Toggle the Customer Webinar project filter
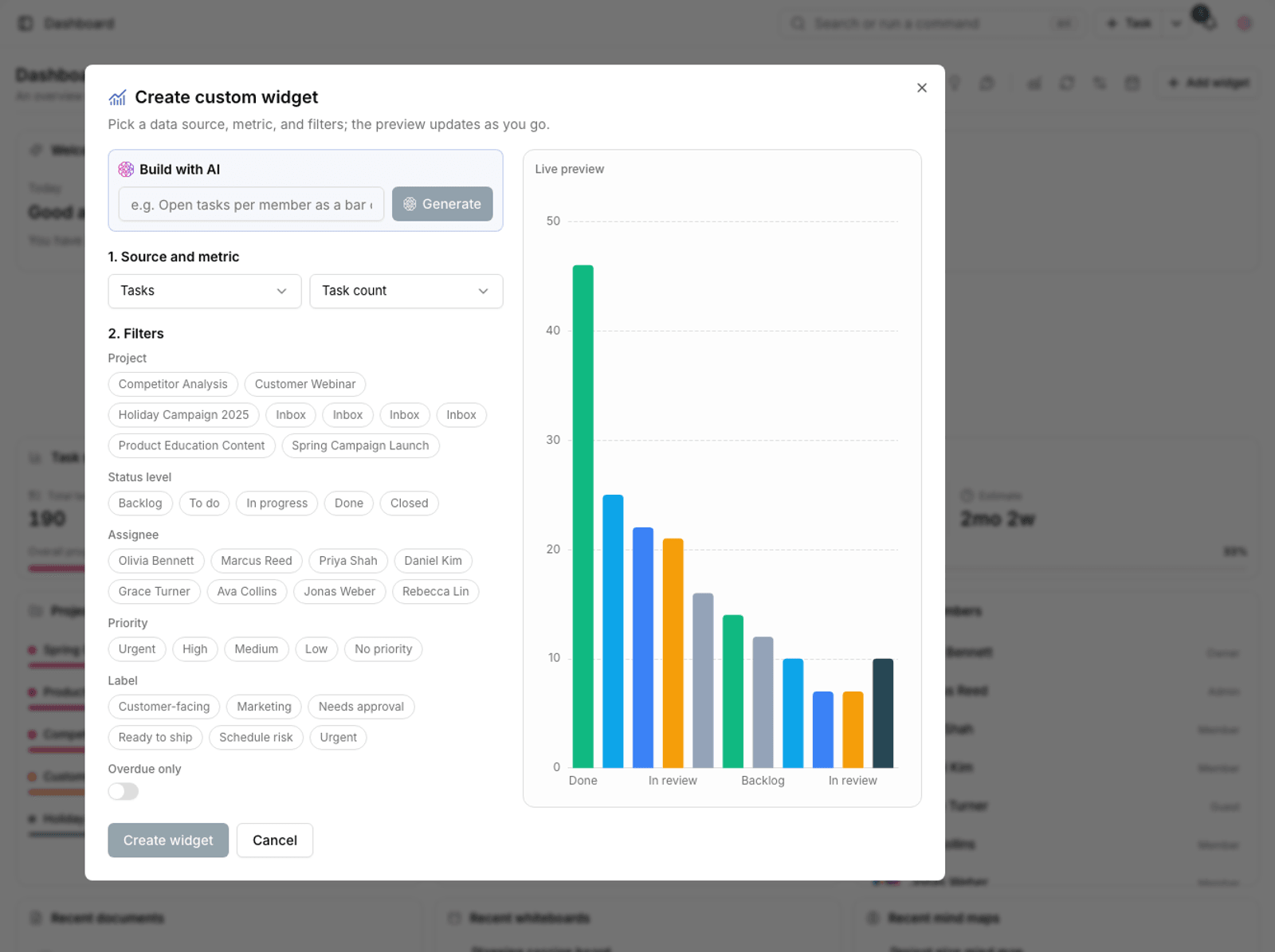This screenshot has height=952, width=1275. tap(305, 384)
